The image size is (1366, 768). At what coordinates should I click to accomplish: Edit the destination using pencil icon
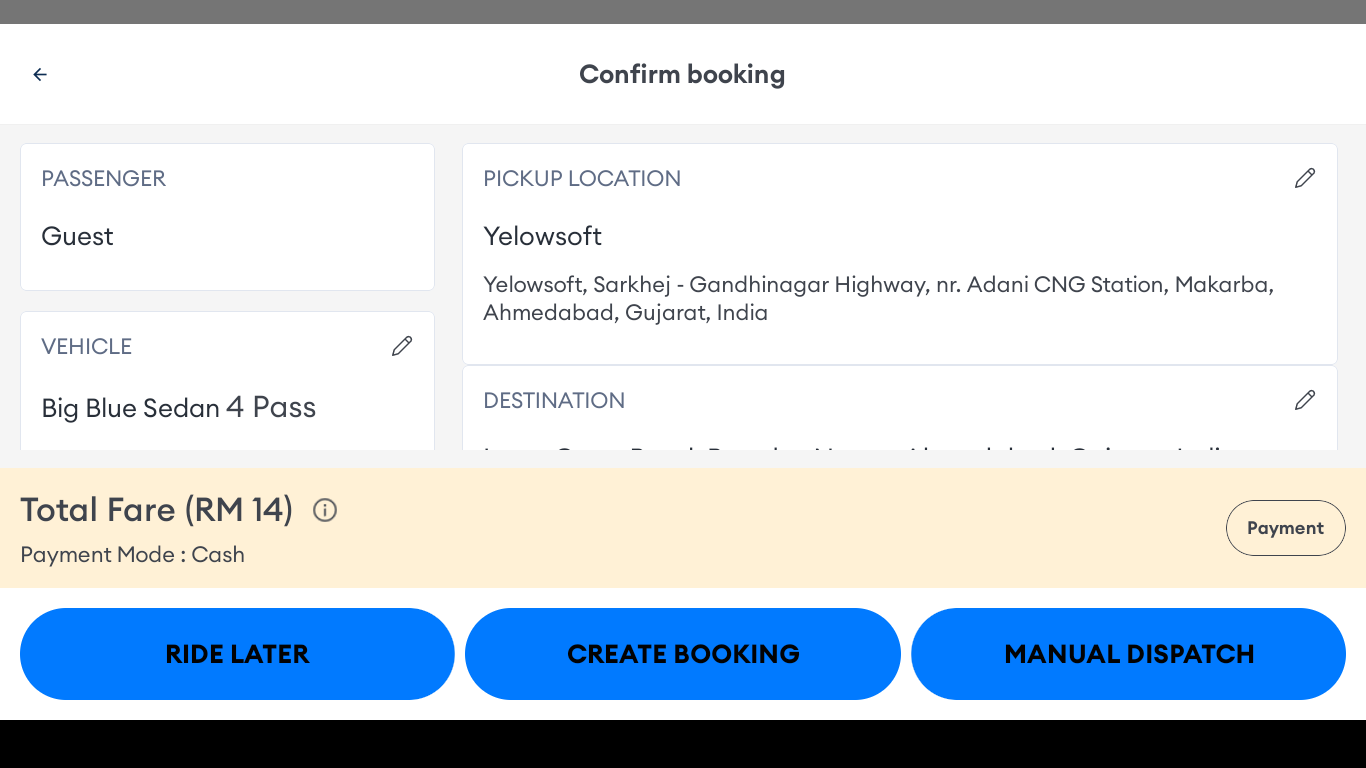[x=1304, y=400]
